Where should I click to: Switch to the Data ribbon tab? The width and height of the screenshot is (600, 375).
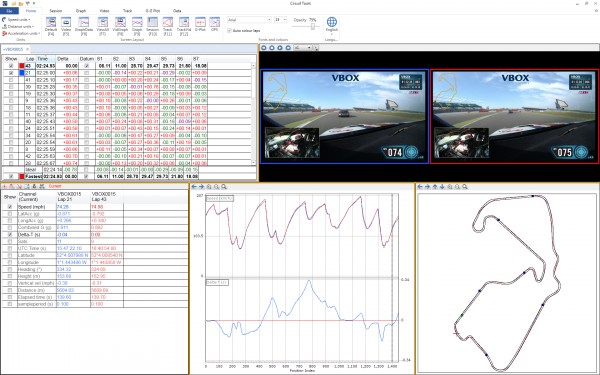pyautogui.click(x=177, y=11)
